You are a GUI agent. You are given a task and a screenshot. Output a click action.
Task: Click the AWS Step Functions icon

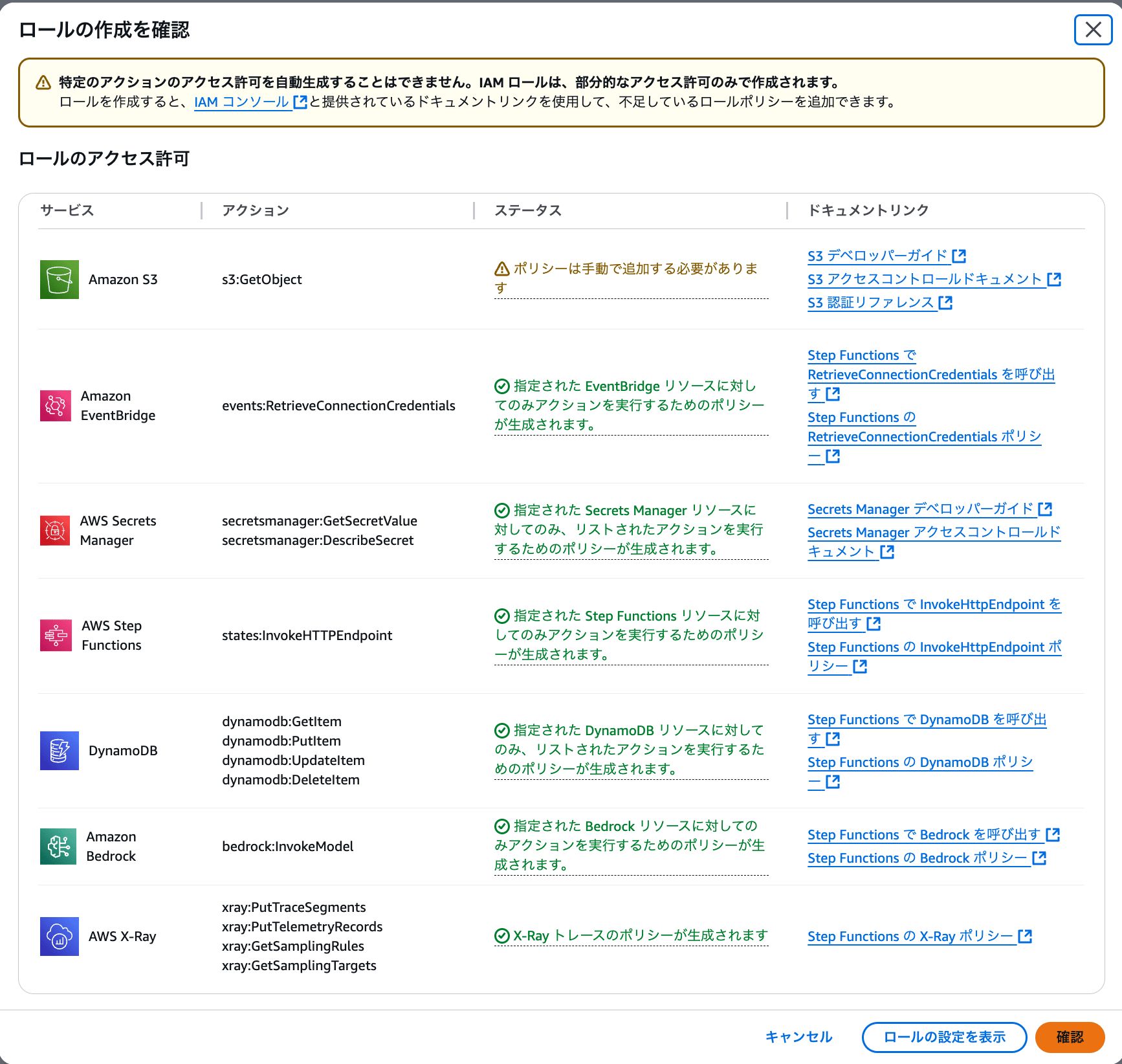(56, 636)
